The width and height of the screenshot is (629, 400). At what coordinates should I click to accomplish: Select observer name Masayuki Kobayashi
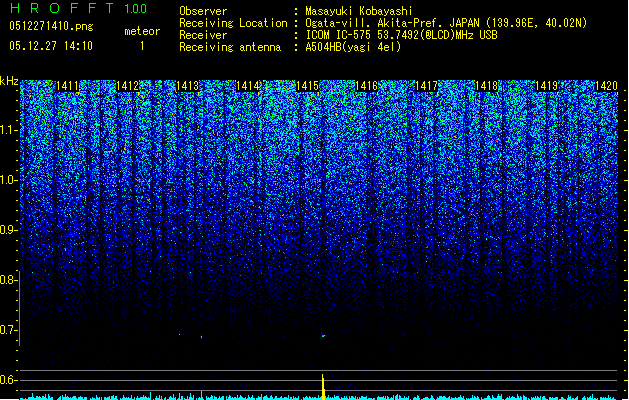click(x=359, y=11)
